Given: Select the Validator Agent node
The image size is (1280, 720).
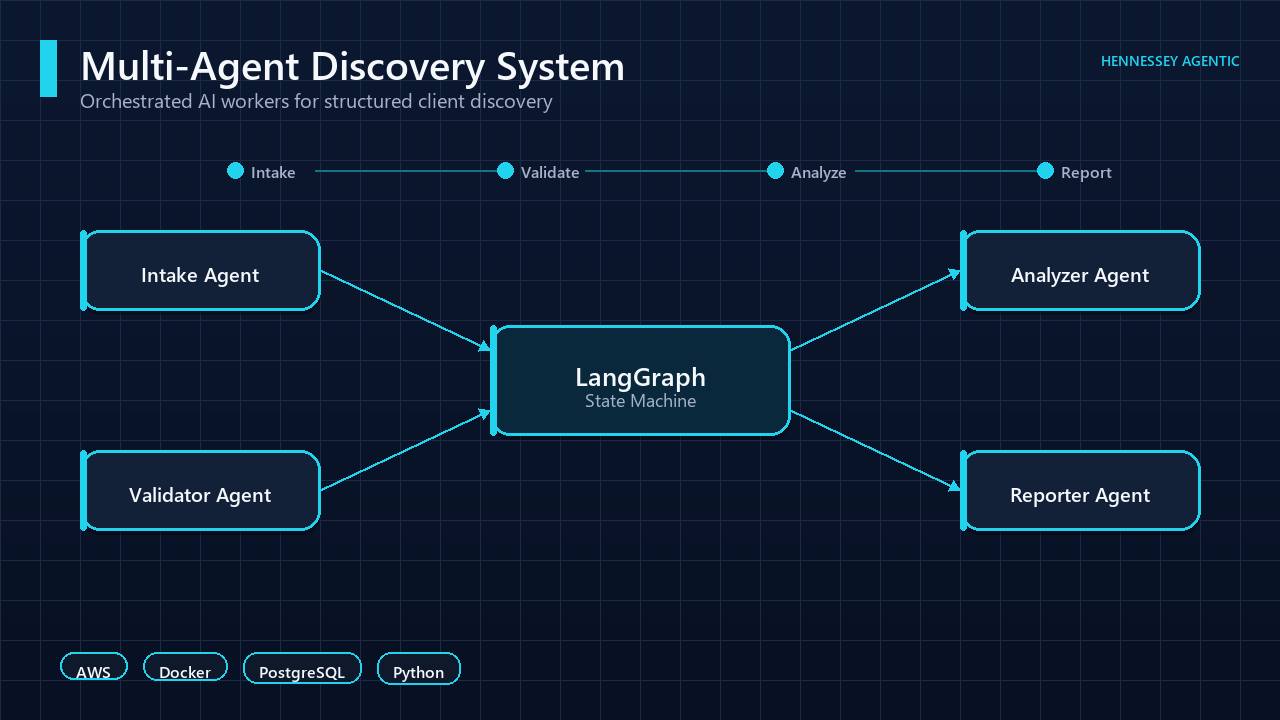Looking at the screenshot, I should [200, 491].
